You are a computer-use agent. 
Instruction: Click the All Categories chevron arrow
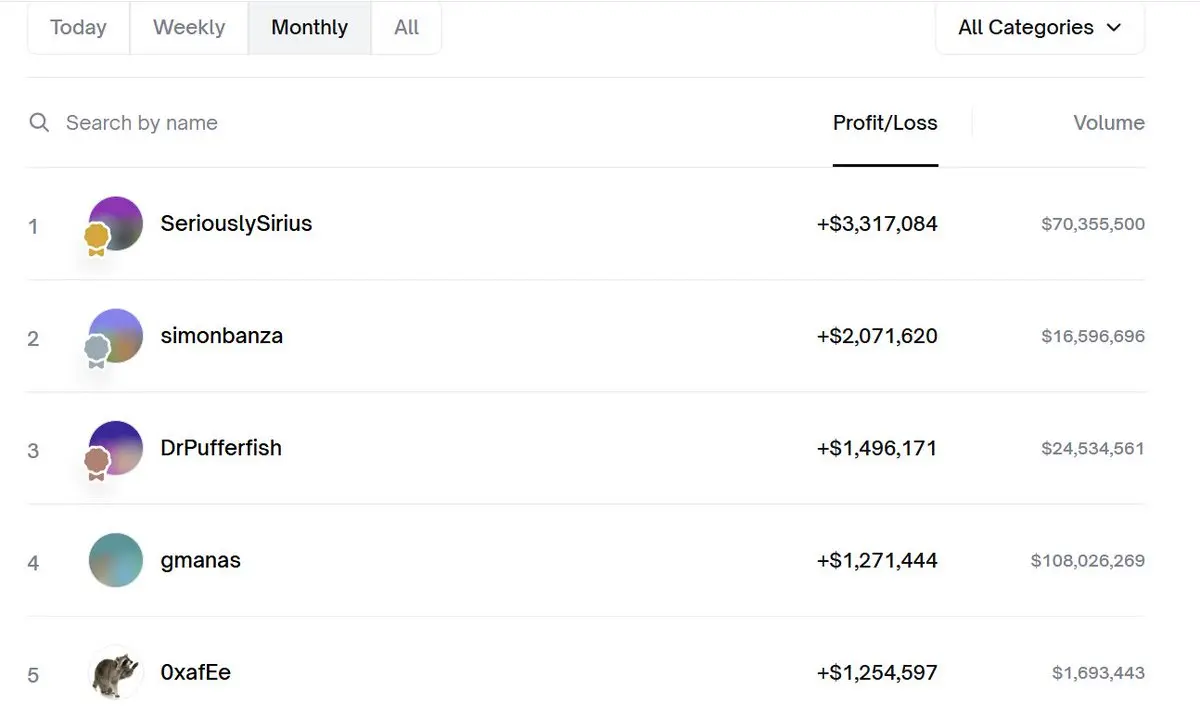tap(1114, 28)
